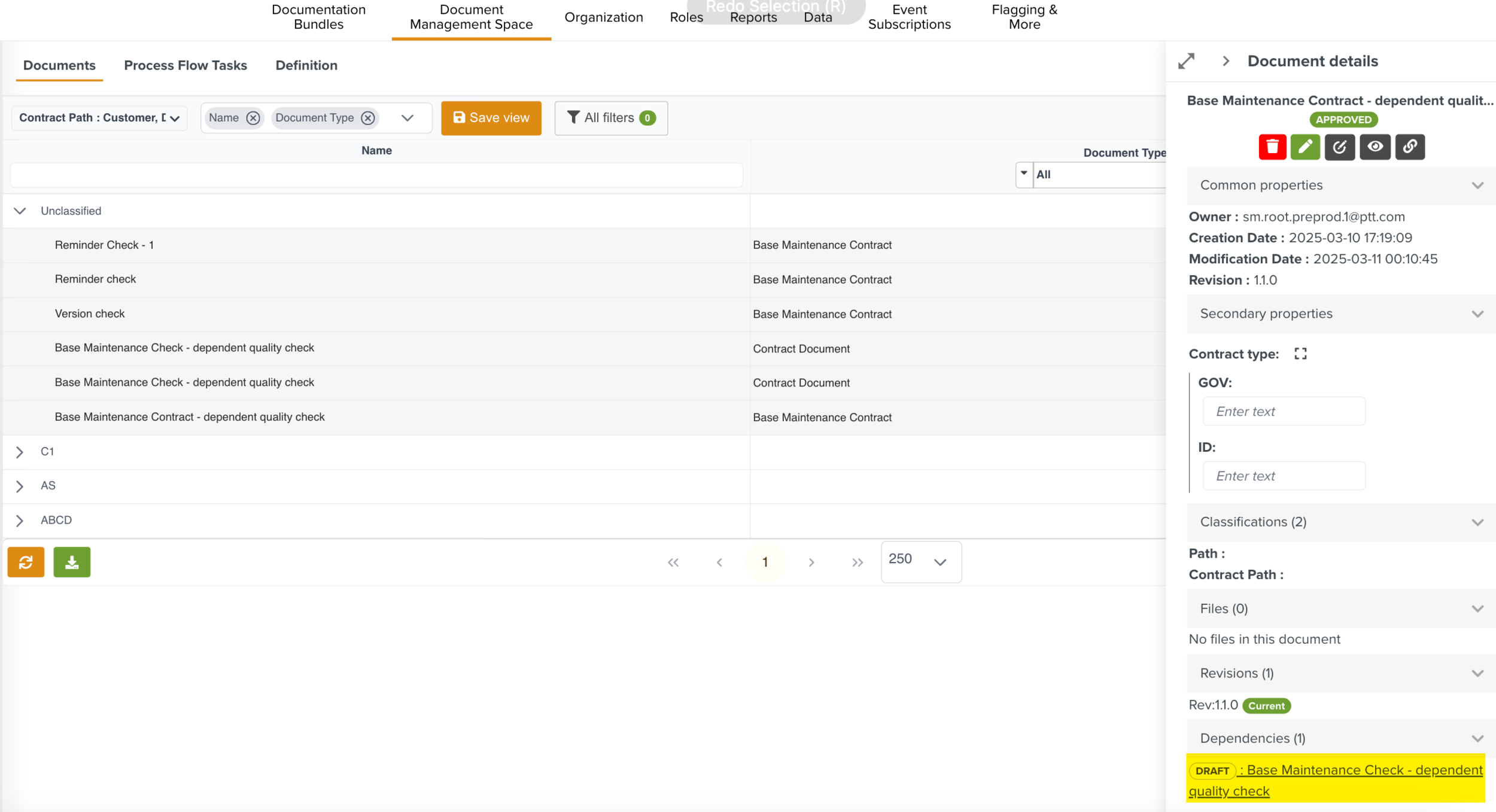Copy document link with chain icon
The height and width of the screenshot is (812, 1496).
(1410, 147)
